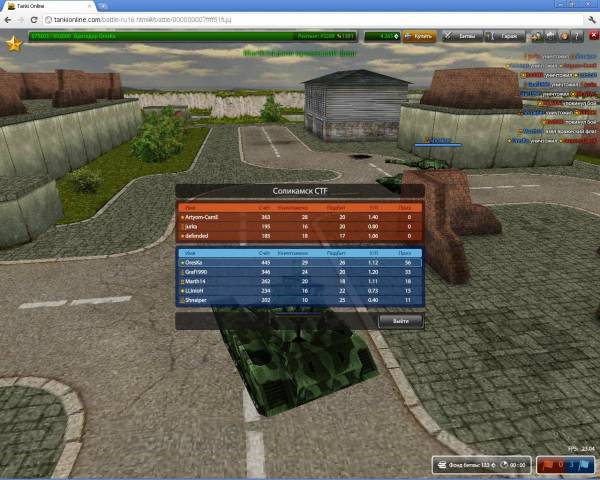600x480 pixels.
Task: Toggle the sound icon in top bar
Action: click(x=564, y=36)
